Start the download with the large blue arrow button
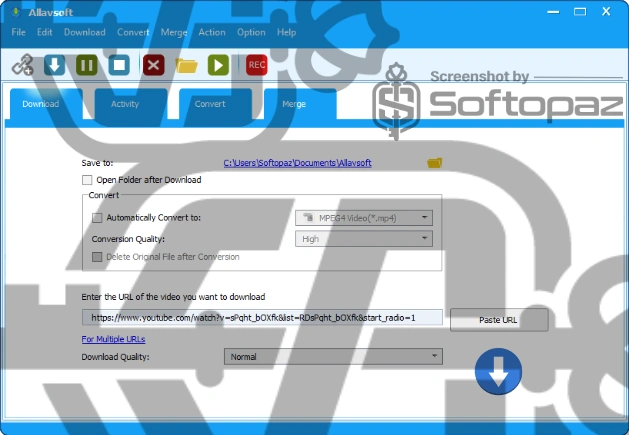The image size is (629, 435). point(498,371)
